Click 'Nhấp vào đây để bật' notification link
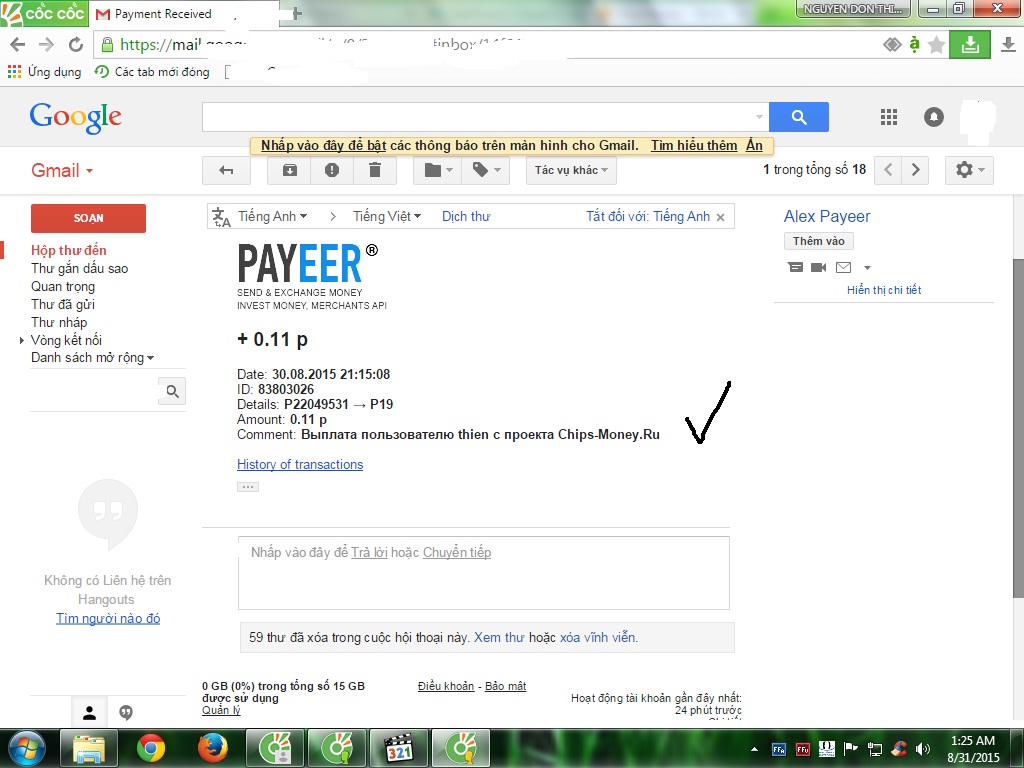Viewport: 1024px width, 768px height. click(323, 146)
